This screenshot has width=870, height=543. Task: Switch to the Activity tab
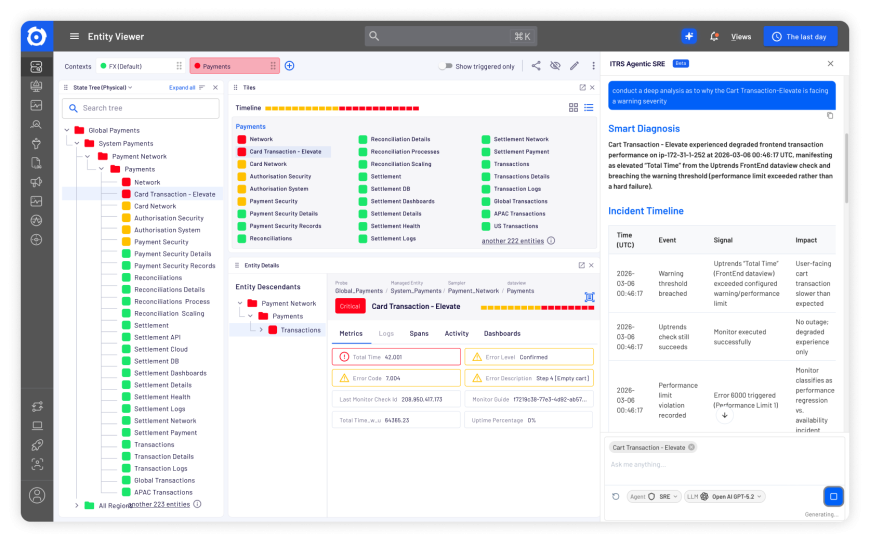click(x=457, y=333)
